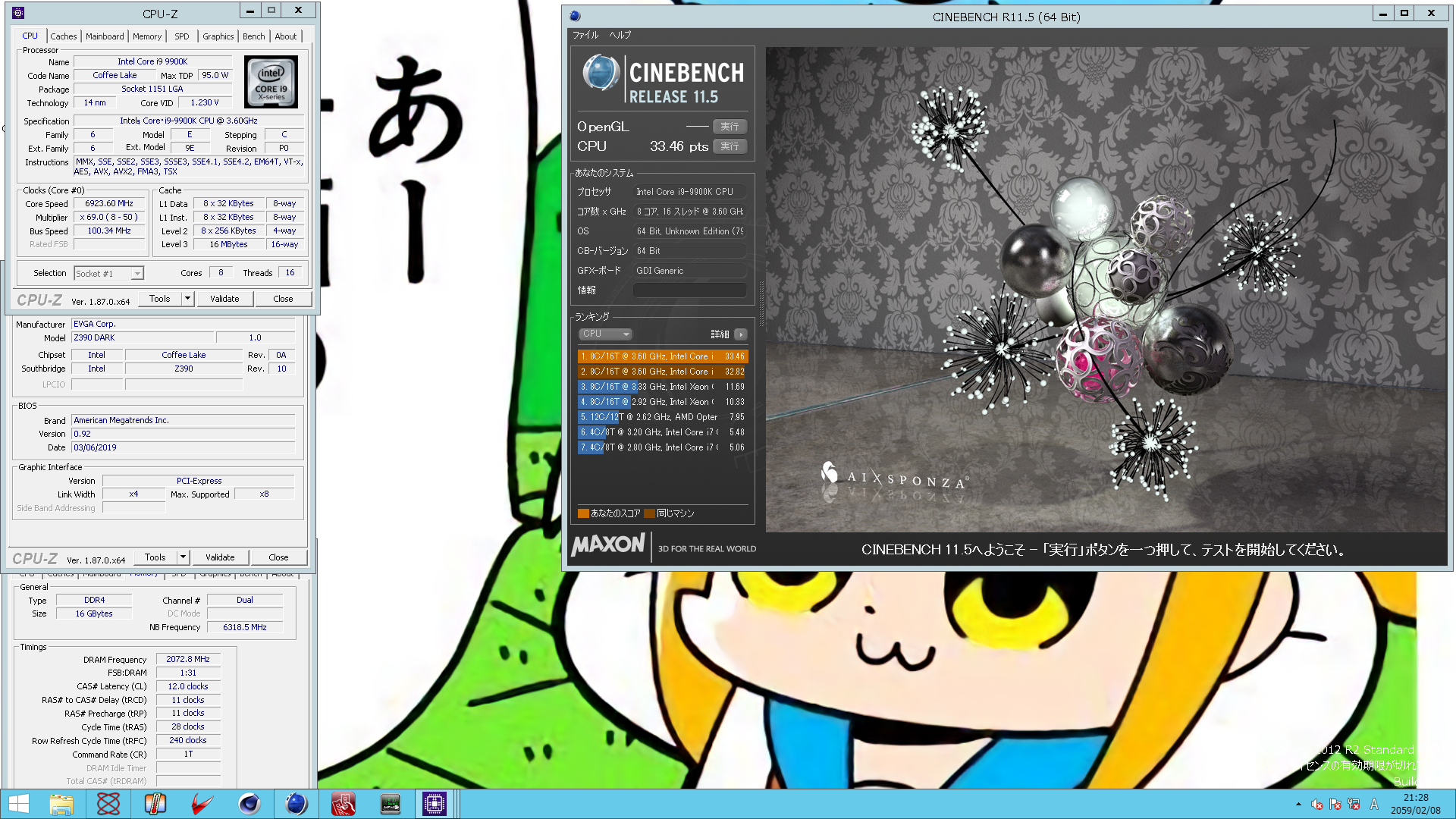Click Tools in the Mainboard CPU-Z window
The width and height of the screenshot is (1456, 819).
[155, 557]
